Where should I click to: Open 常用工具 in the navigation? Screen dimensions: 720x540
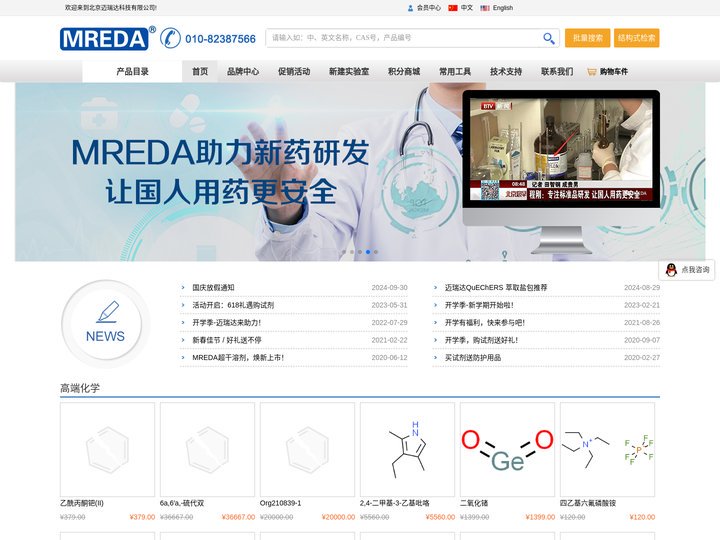point(455,71)
